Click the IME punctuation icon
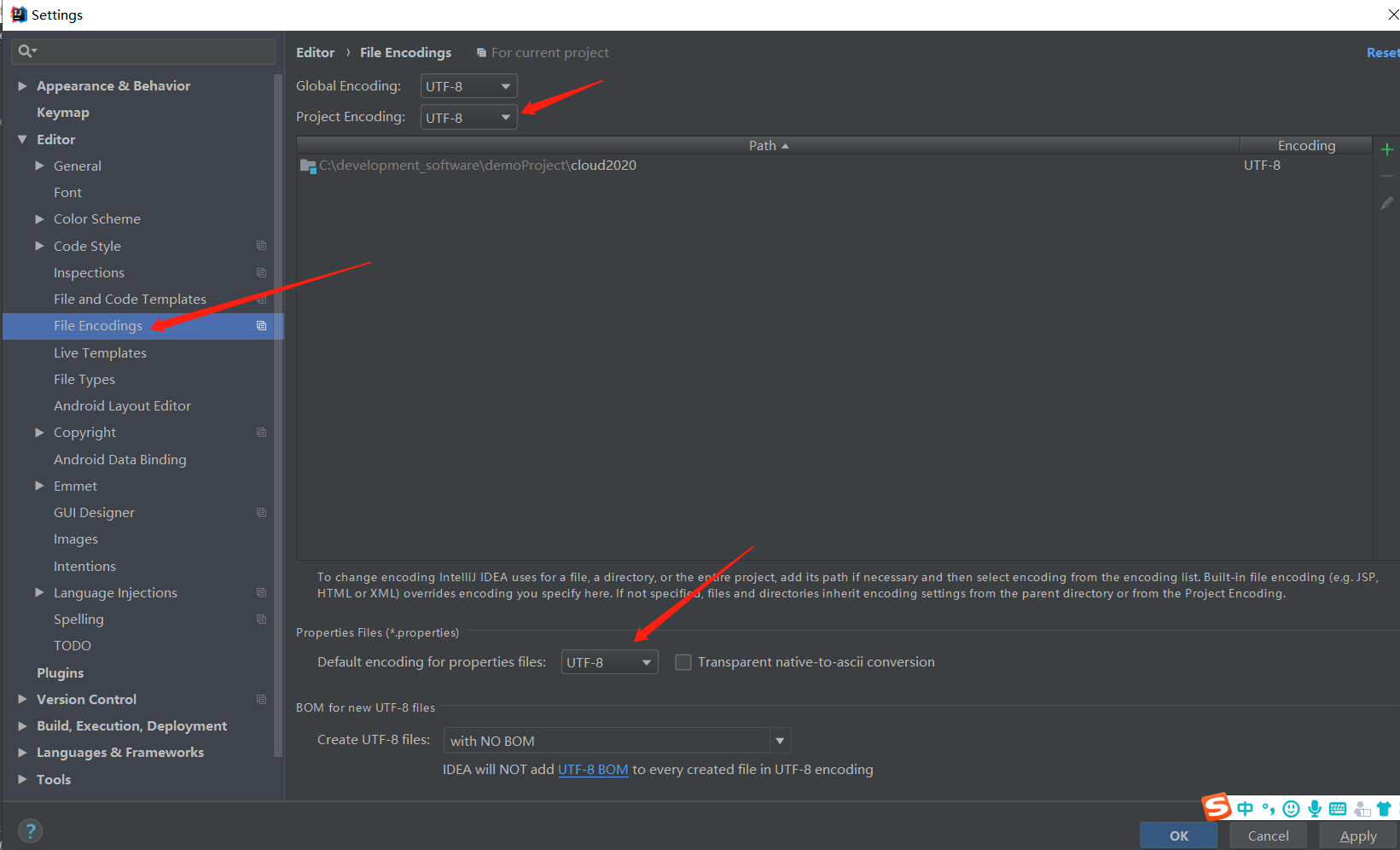Image resolution: width=1400 pixels, height=850 pixels. (x=1269, y=808)
